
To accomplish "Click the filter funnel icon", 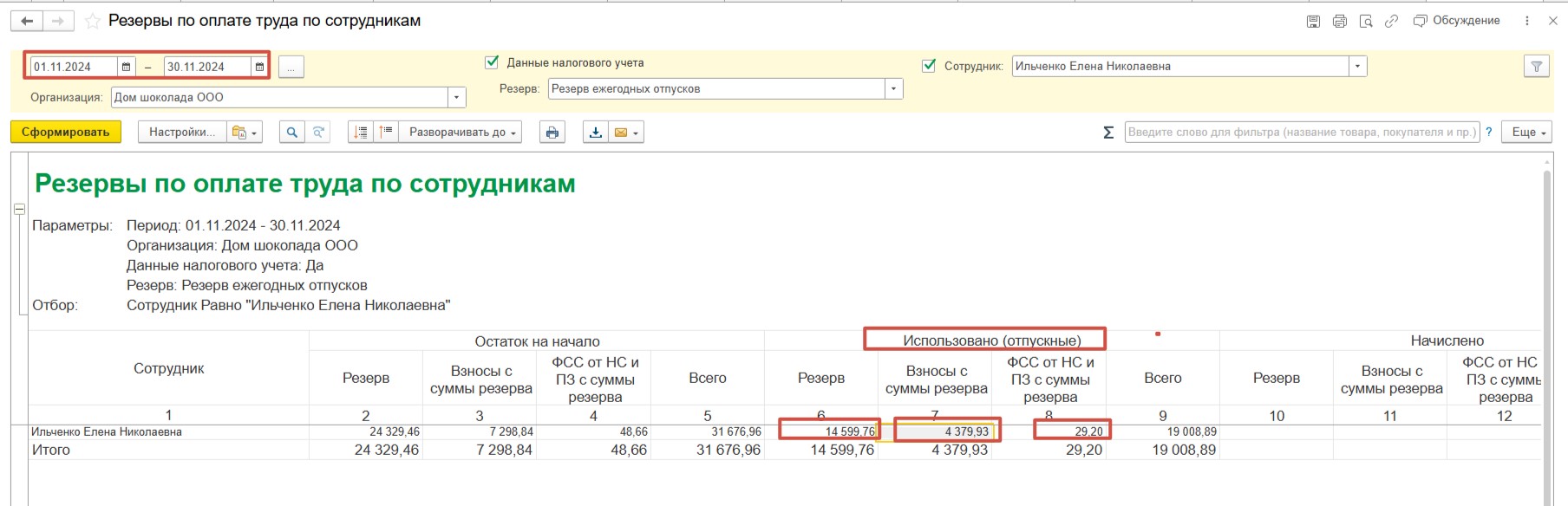I will (x=1536, y=67).
